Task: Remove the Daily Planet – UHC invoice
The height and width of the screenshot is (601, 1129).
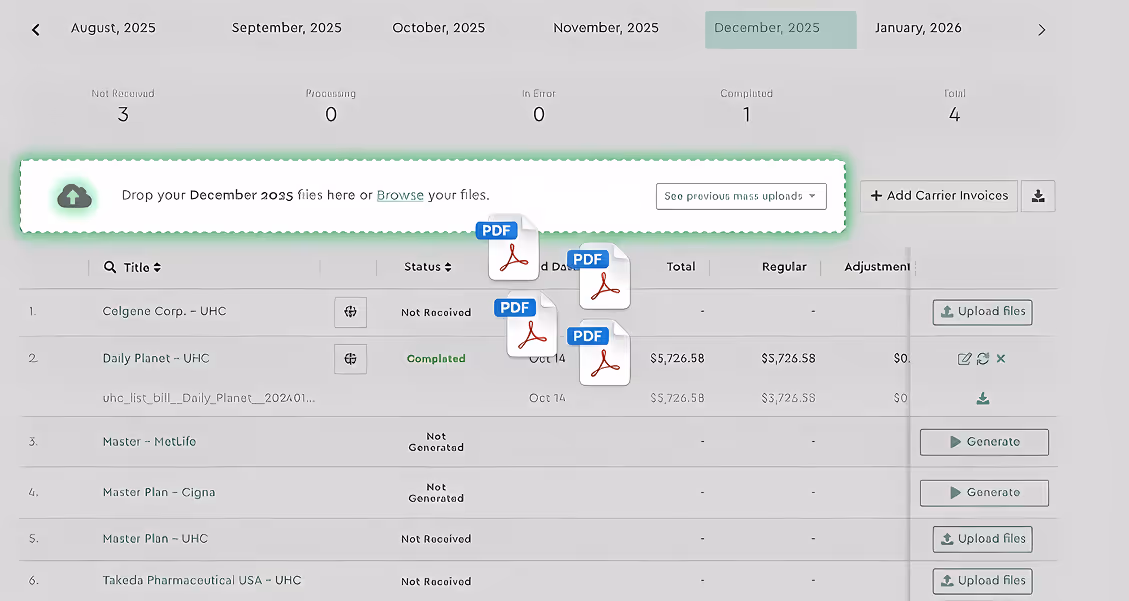Action: coord(1001,358)
